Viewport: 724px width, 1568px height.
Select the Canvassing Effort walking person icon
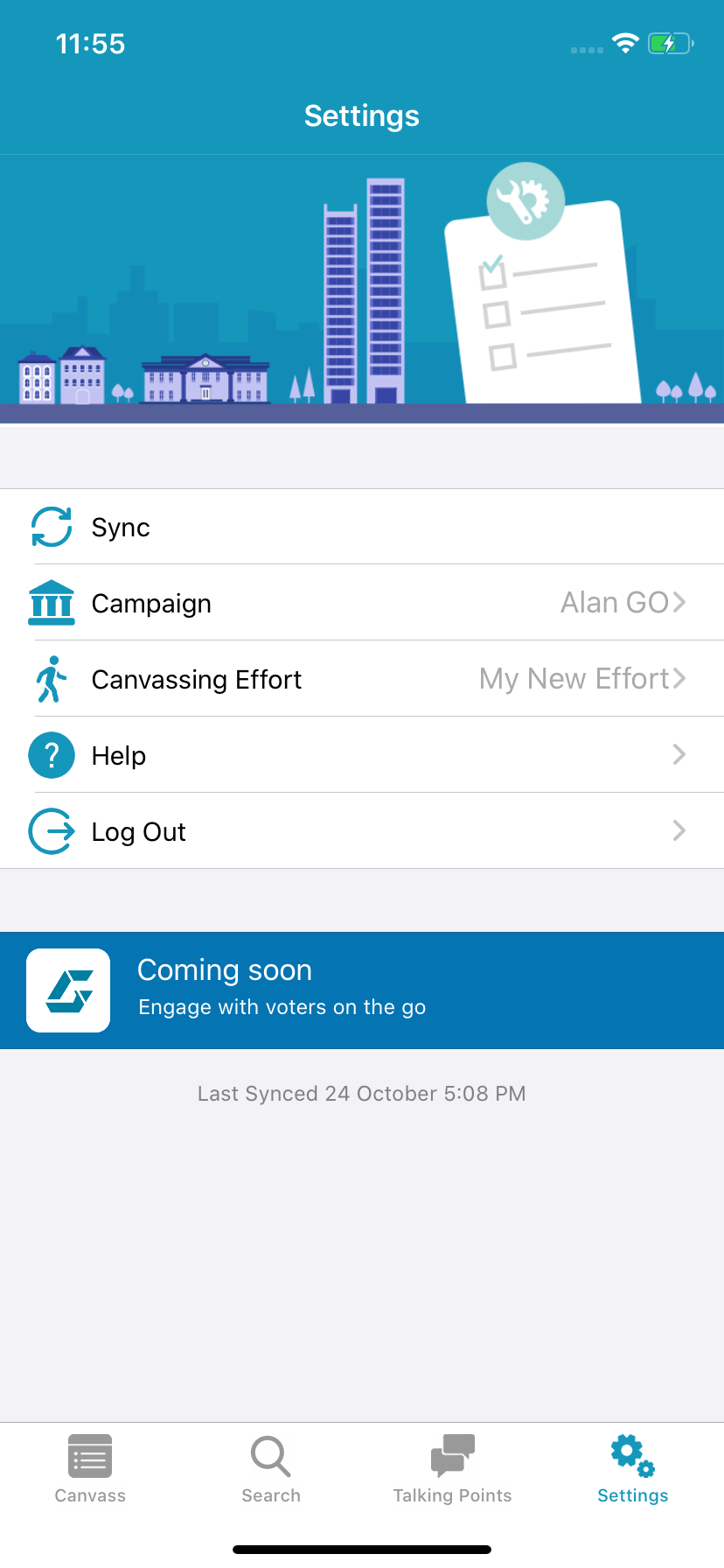[51, 679]
